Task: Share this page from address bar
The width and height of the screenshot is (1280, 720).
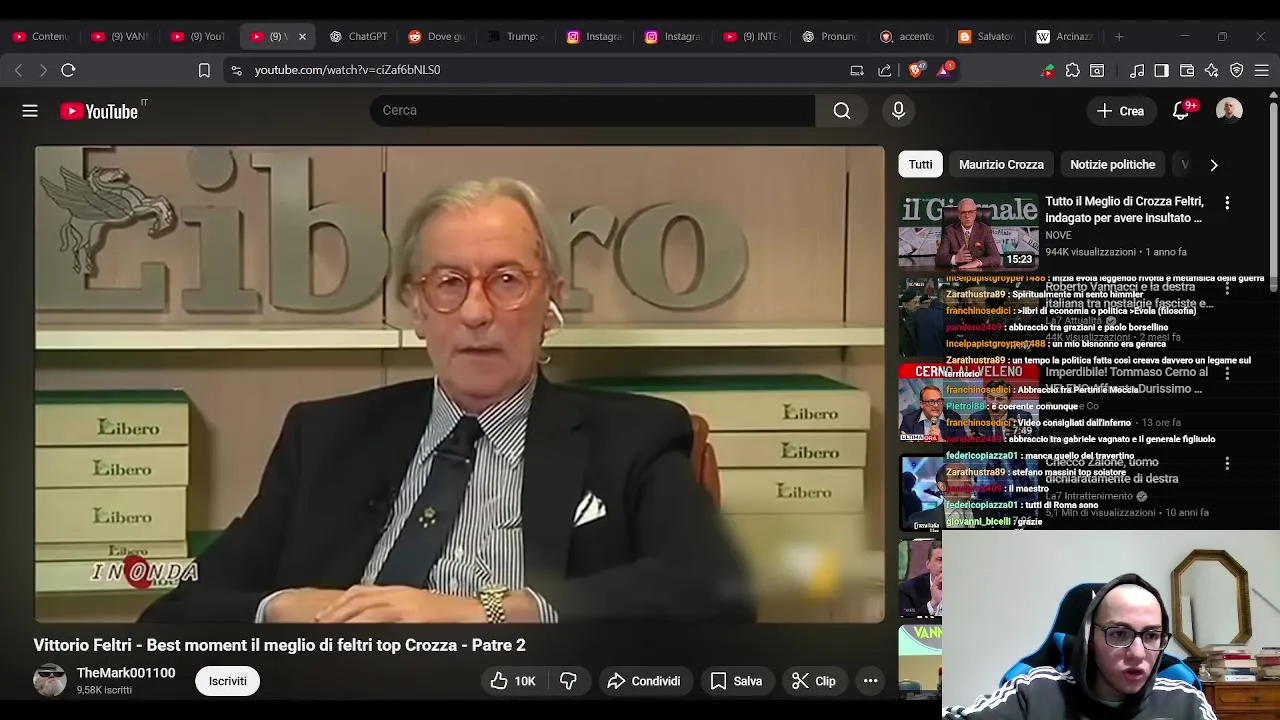Action: point(885,70)
